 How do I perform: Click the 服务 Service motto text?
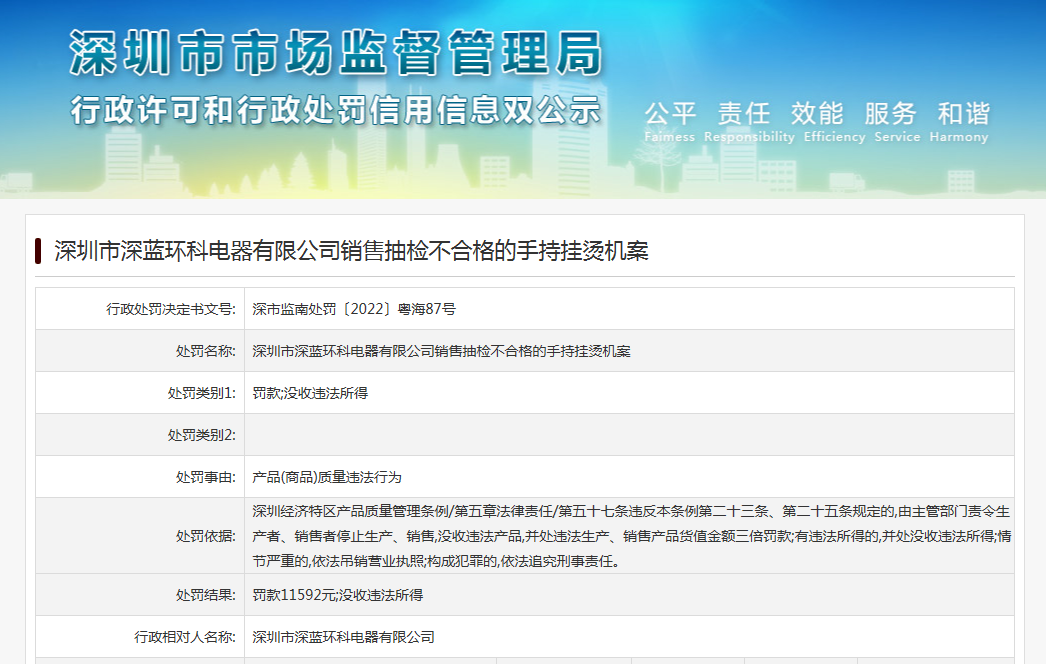[897, 122]
